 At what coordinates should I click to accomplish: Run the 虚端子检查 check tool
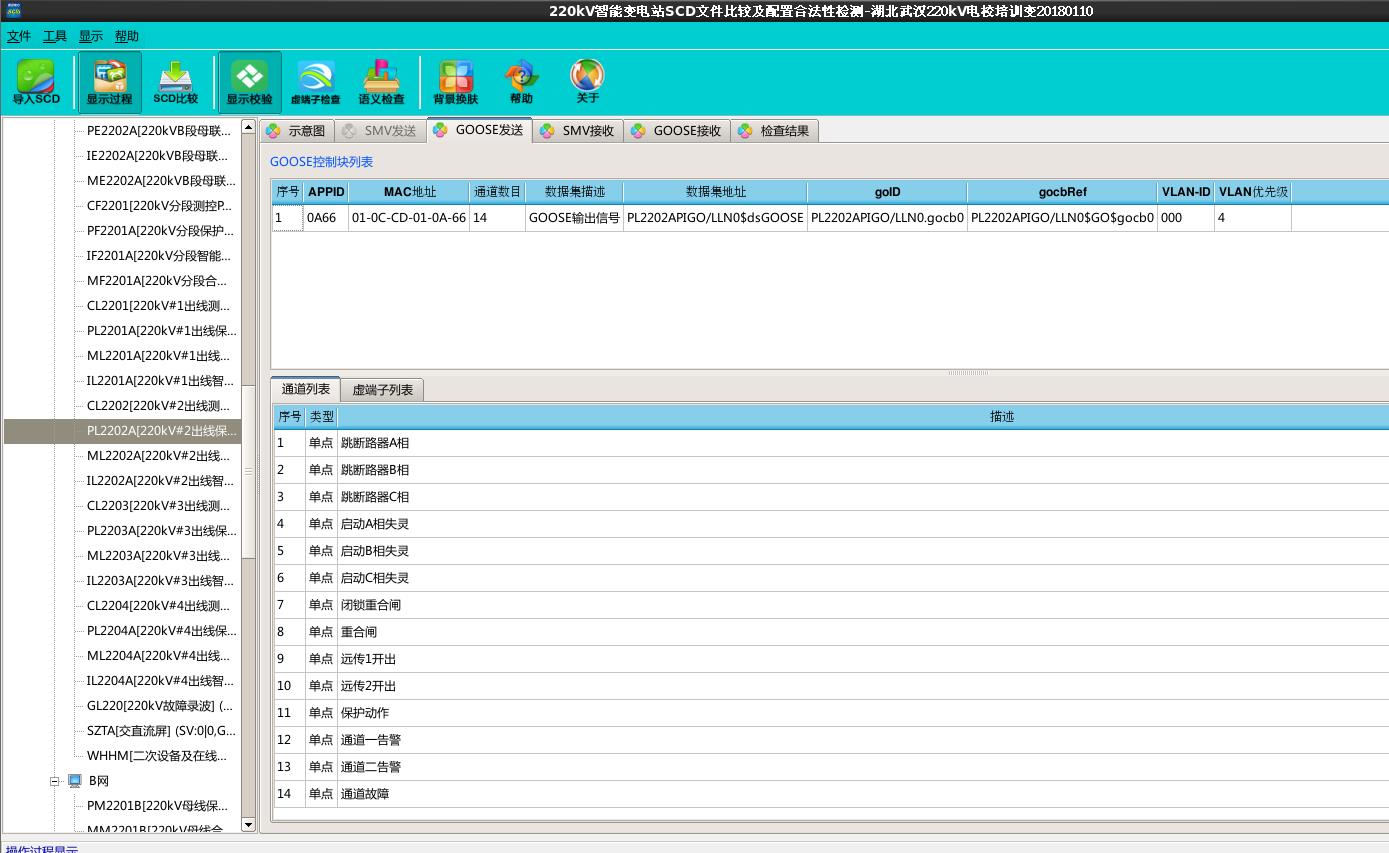[316, 82]
